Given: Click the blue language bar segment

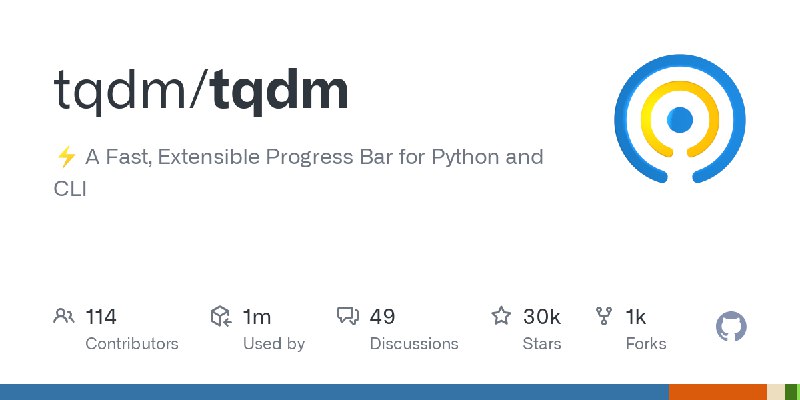Looking at the screenshot, I should click(334, 392).
